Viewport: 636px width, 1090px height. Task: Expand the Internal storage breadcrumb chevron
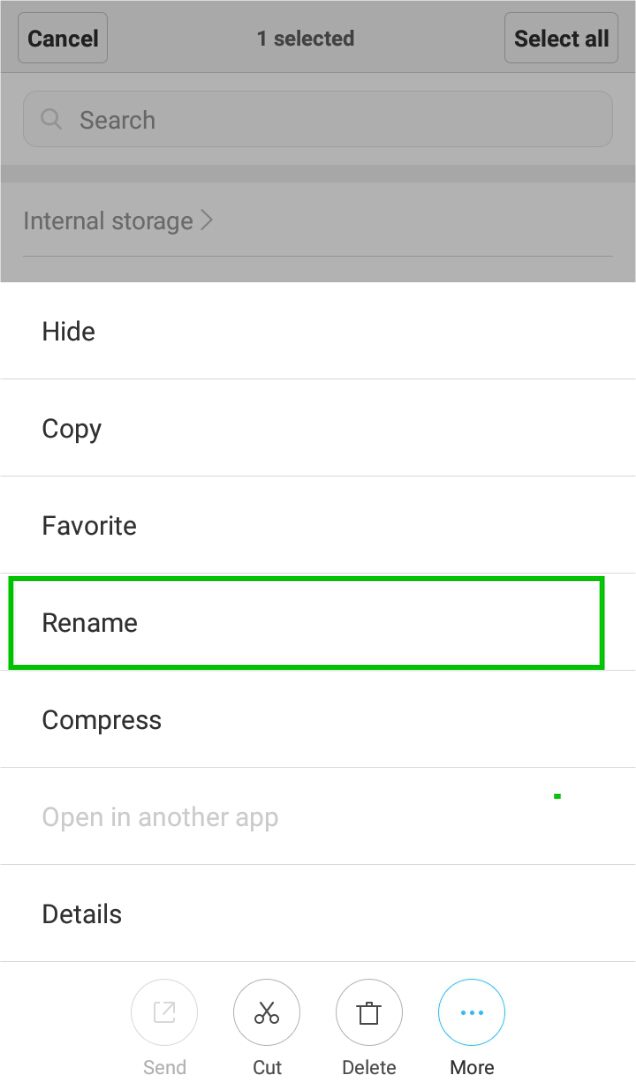pos(207,220)
